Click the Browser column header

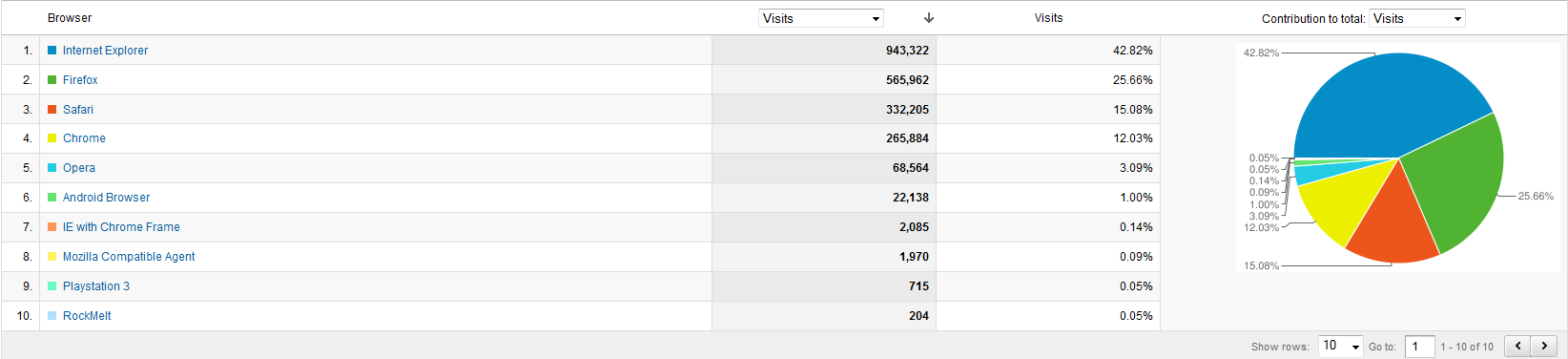click(70, 18)
